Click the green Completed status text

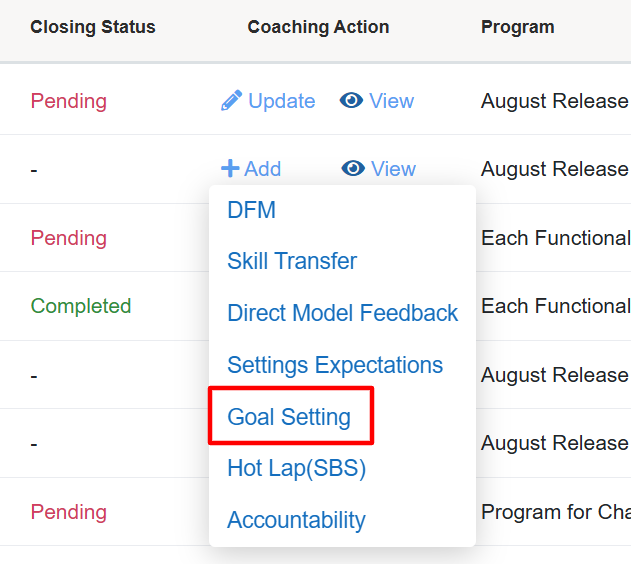coord(81,306)
